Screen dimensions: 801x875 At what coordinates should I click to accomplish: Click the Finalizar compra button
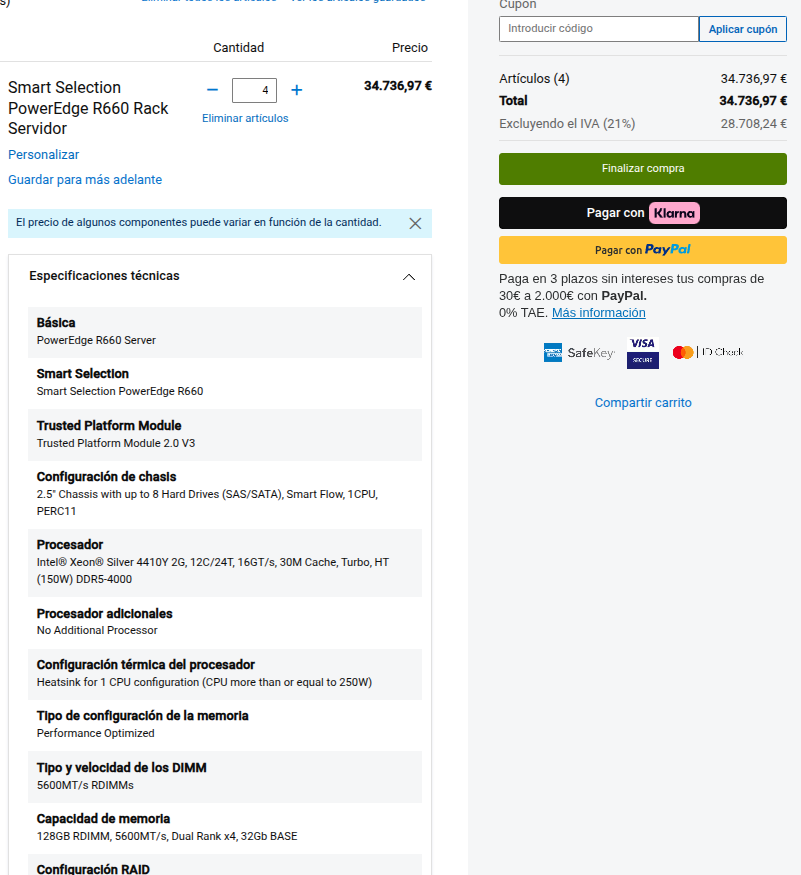[x=642, y=169]
